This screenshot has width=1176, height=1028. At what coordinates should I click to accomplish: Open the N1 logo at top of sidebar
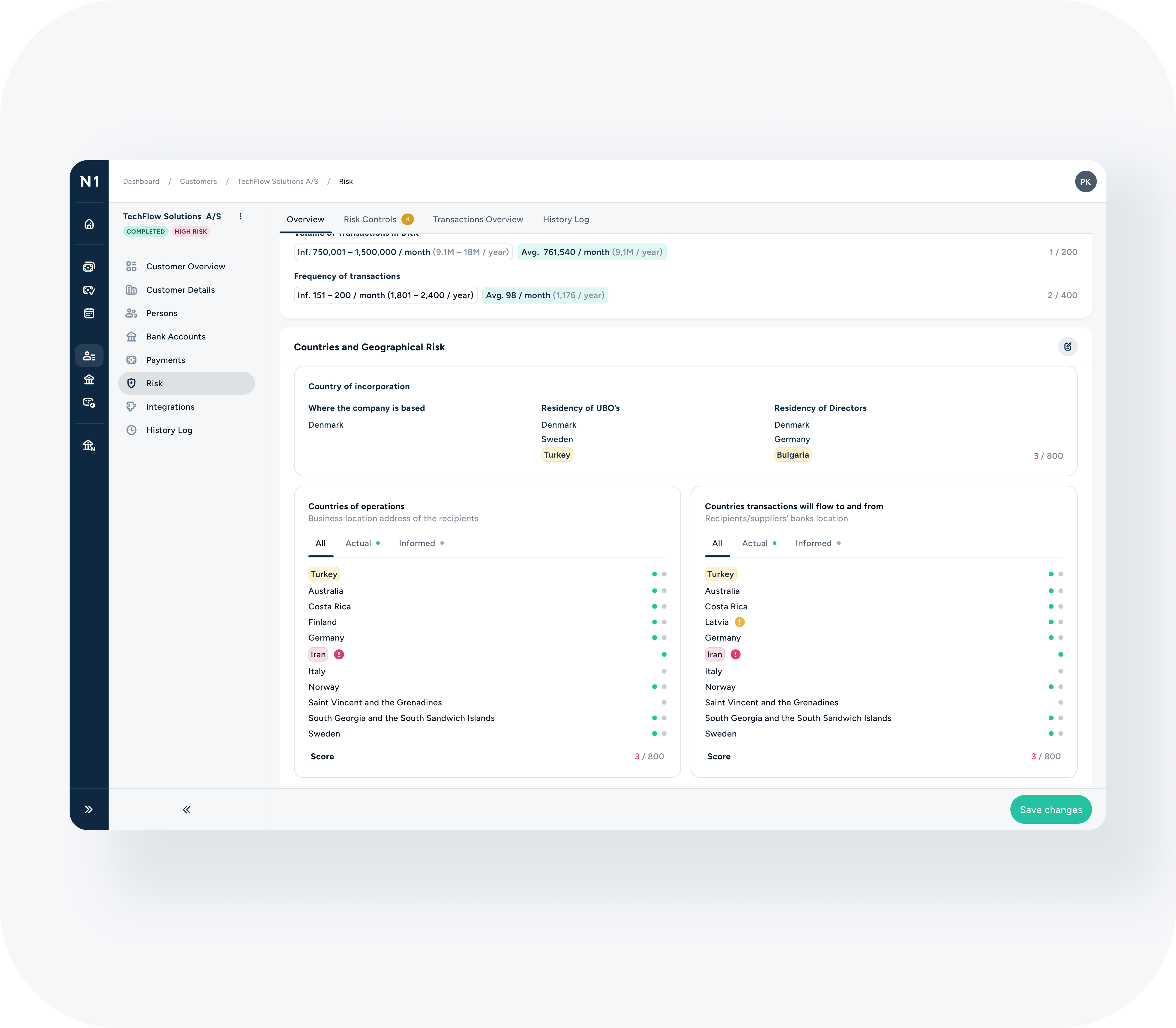coord(89,181)
